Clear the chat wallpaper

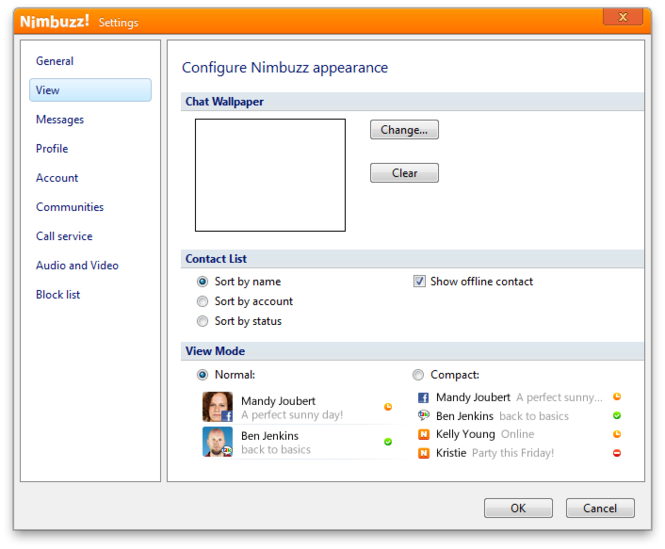404,173
